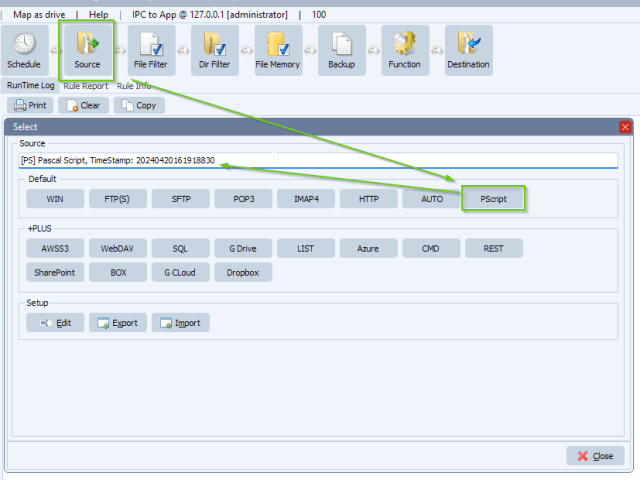Click the Import setup button

point(180,323)
